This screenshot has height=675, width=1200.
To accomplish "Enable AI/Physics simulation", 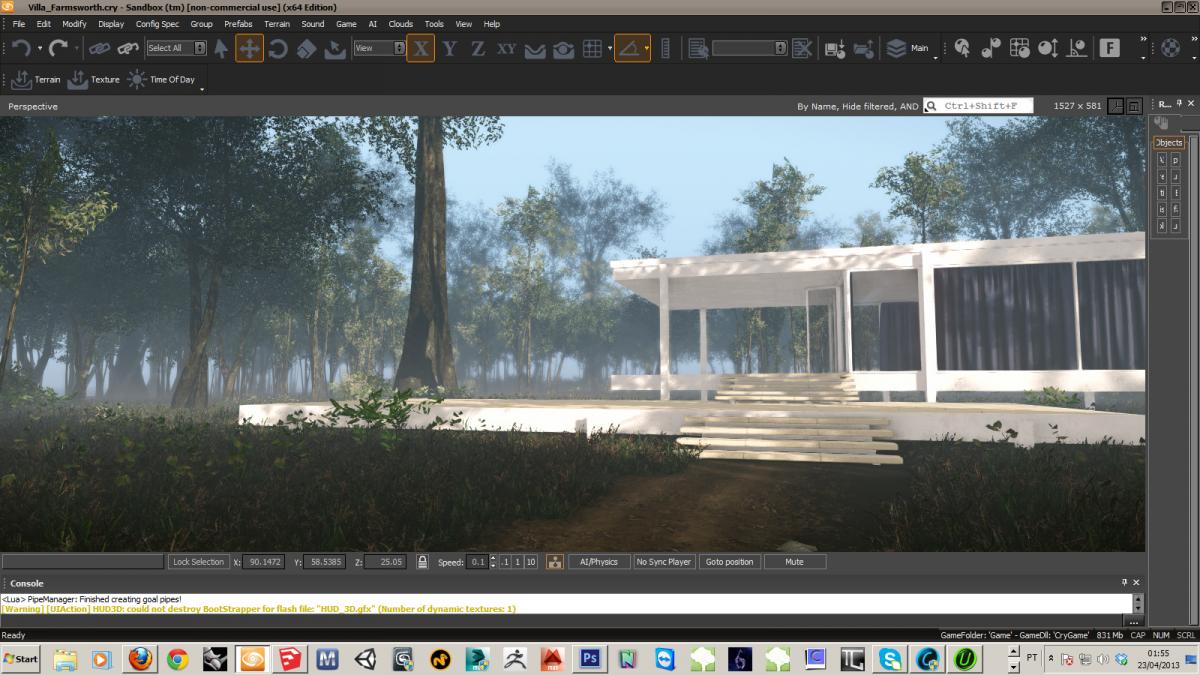I will point(598,561).
